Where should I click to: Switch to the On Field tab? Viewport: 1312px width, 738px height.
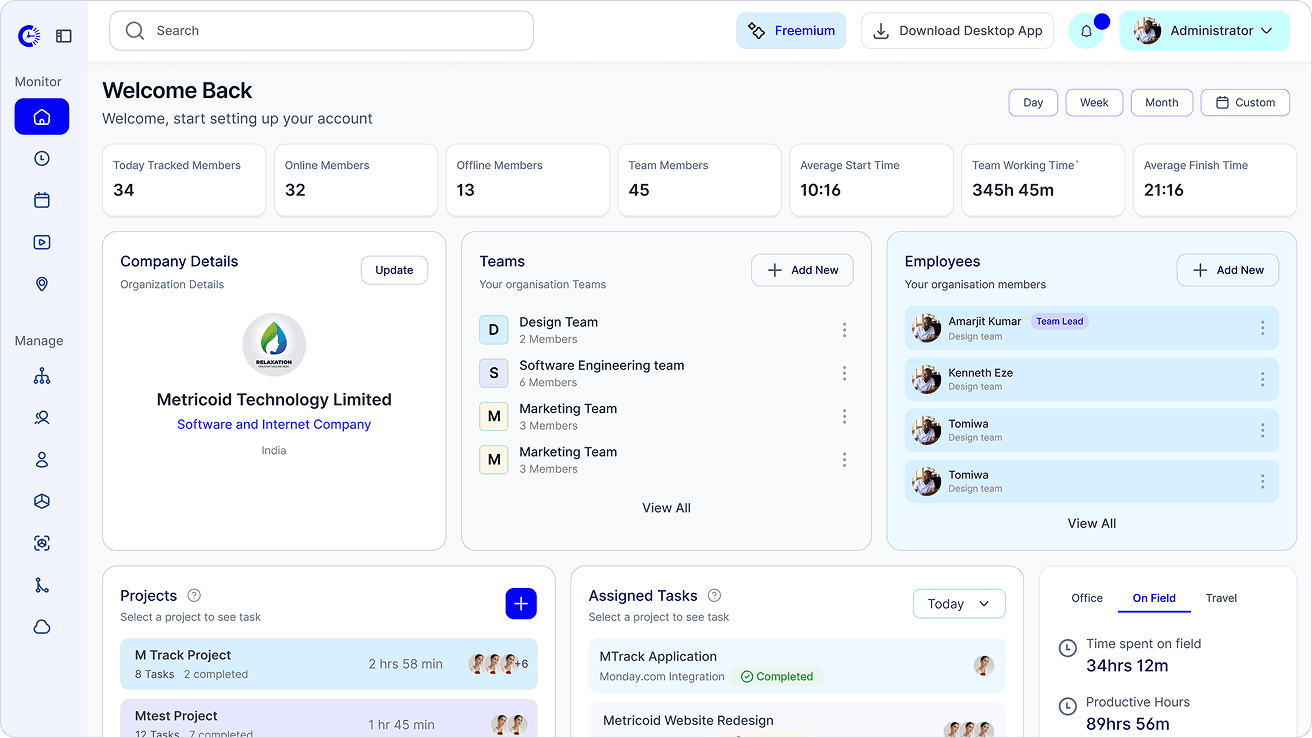[x=1154, y=598]
